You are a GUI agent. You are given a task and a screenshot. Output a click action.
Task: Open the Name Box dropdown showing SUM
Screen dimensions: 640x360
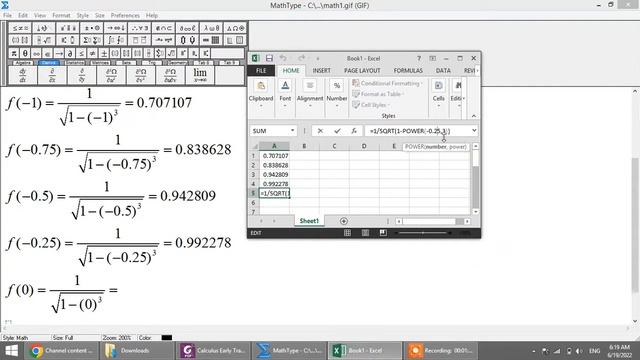point(292,131)
